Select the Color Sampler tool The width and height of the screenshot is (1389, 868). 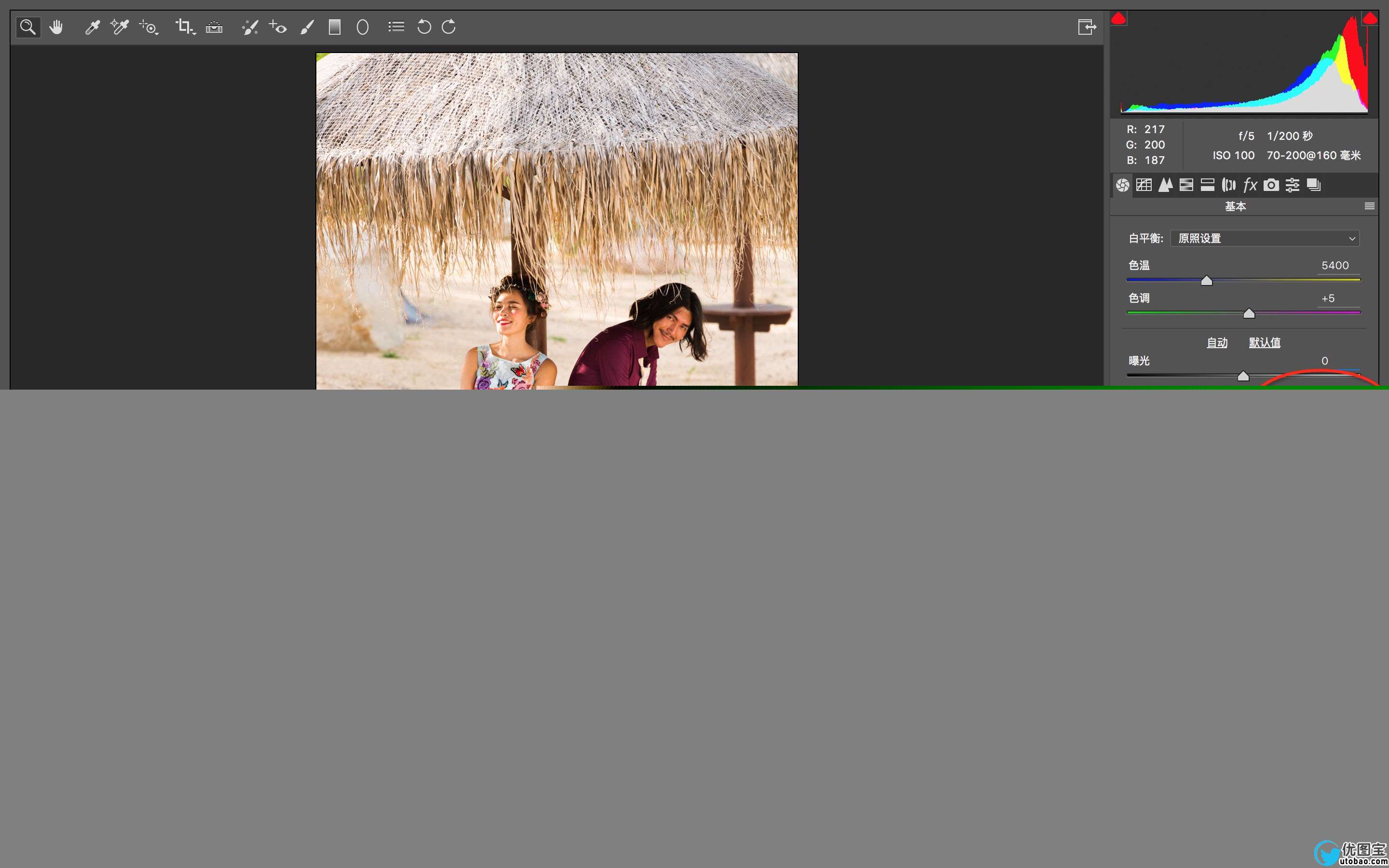coord(120,27)
